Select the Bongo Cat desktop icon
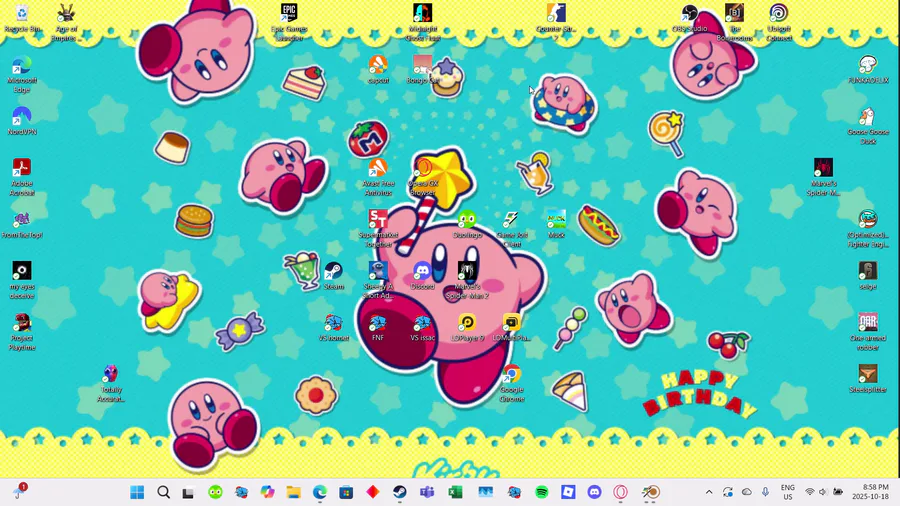Image resolution: width=900 pixels, height=506 pixels. click(422, 70)
